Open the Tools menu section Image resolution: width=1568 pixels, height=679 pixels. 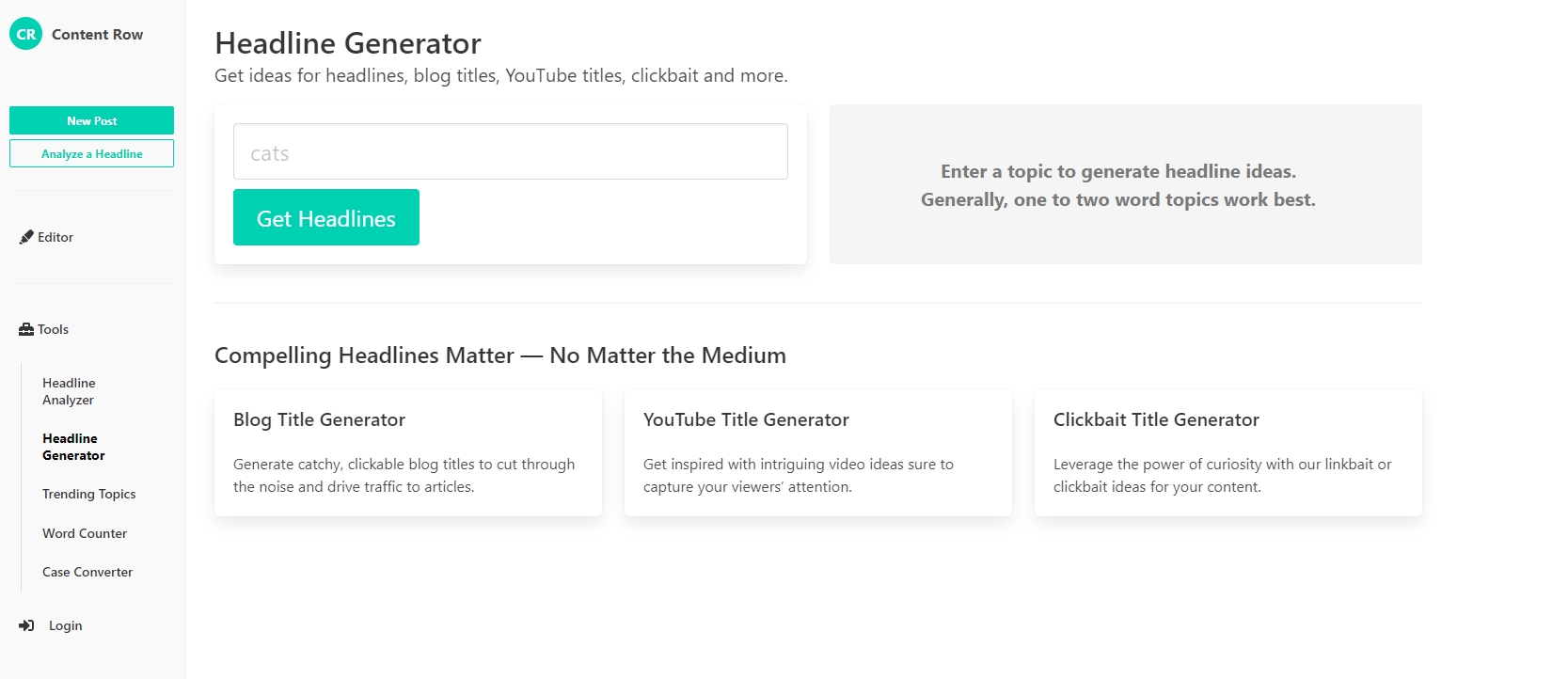53,329
